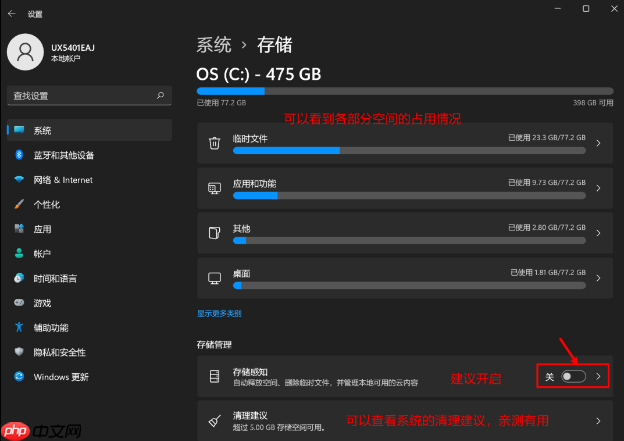Click the trash icon for 临时文件
This screenshot has height=441, width=624.
[214, 143]
